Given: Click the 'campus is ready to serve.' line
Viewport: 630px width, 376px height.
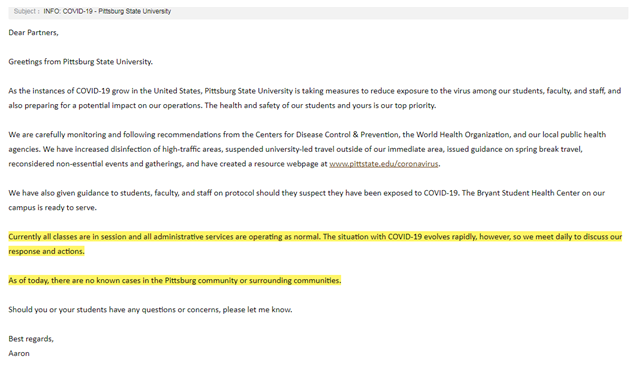Looking at the screenshot, I should tap(53, 208).
